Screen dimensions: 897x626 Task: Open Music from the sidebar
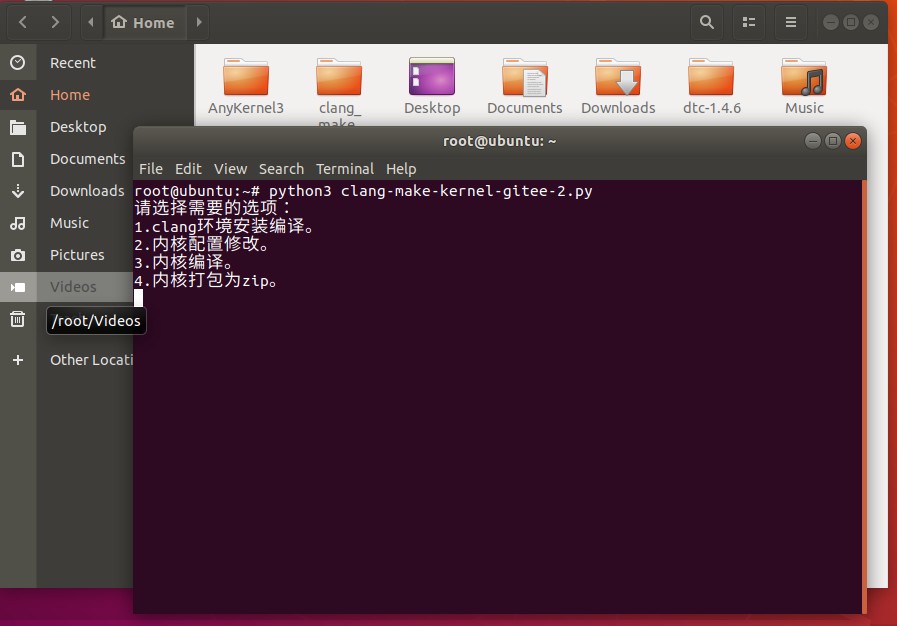pyautogui.click(x=69, y=223)
